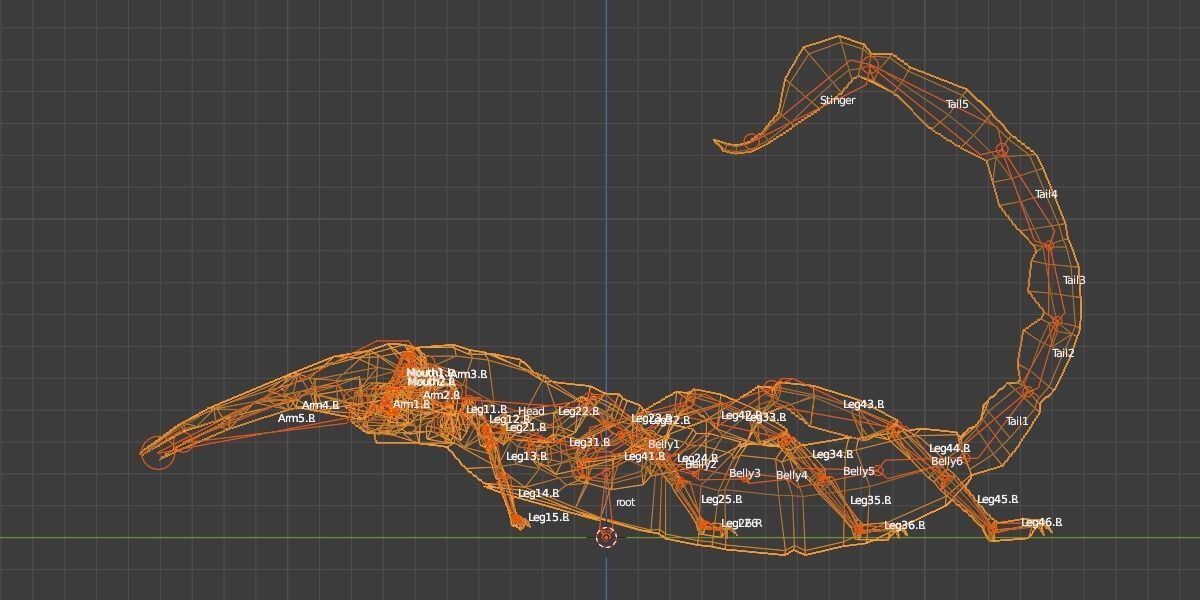Select the Leg14.R bone label
1200x600 pixels.
tap(539, 493)
